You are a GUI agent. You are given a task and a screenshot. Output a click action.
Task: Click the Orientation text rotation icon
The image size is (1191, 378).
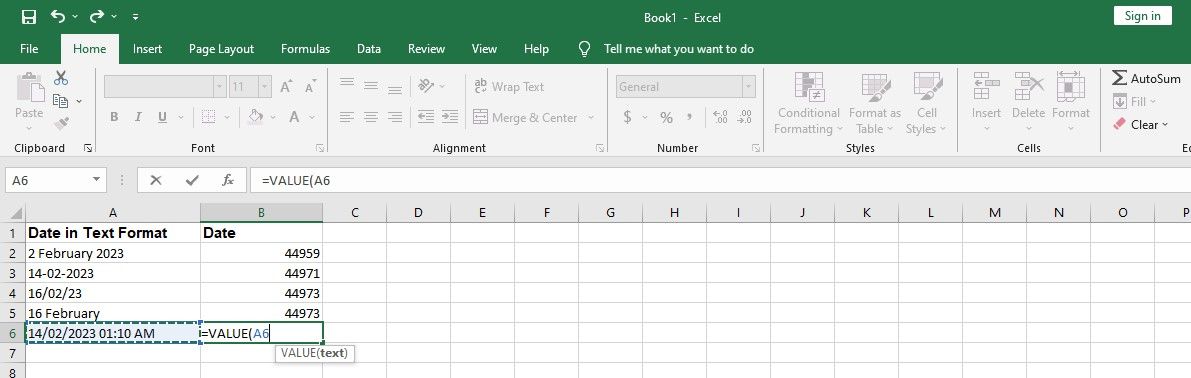427,86
